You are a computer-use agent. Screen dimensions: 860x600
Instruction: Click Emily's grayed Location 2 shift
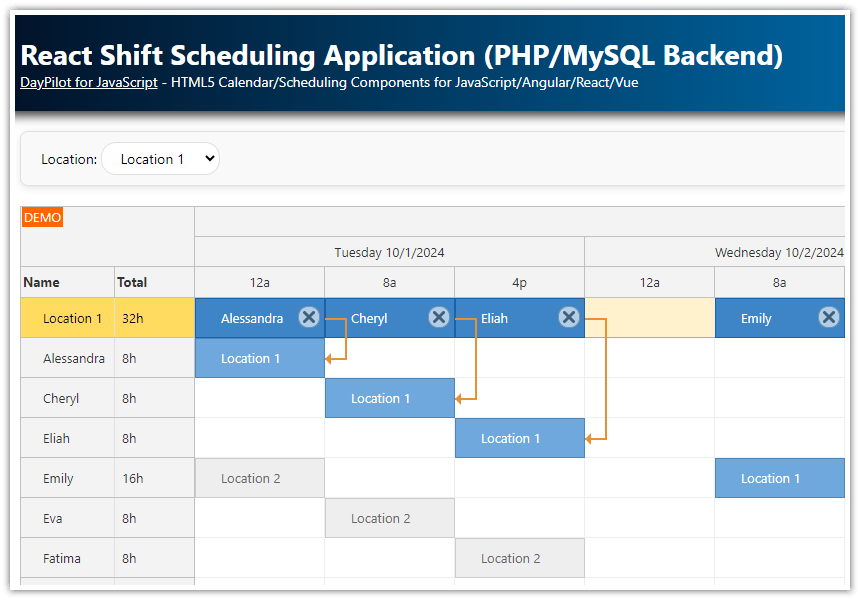259,477
